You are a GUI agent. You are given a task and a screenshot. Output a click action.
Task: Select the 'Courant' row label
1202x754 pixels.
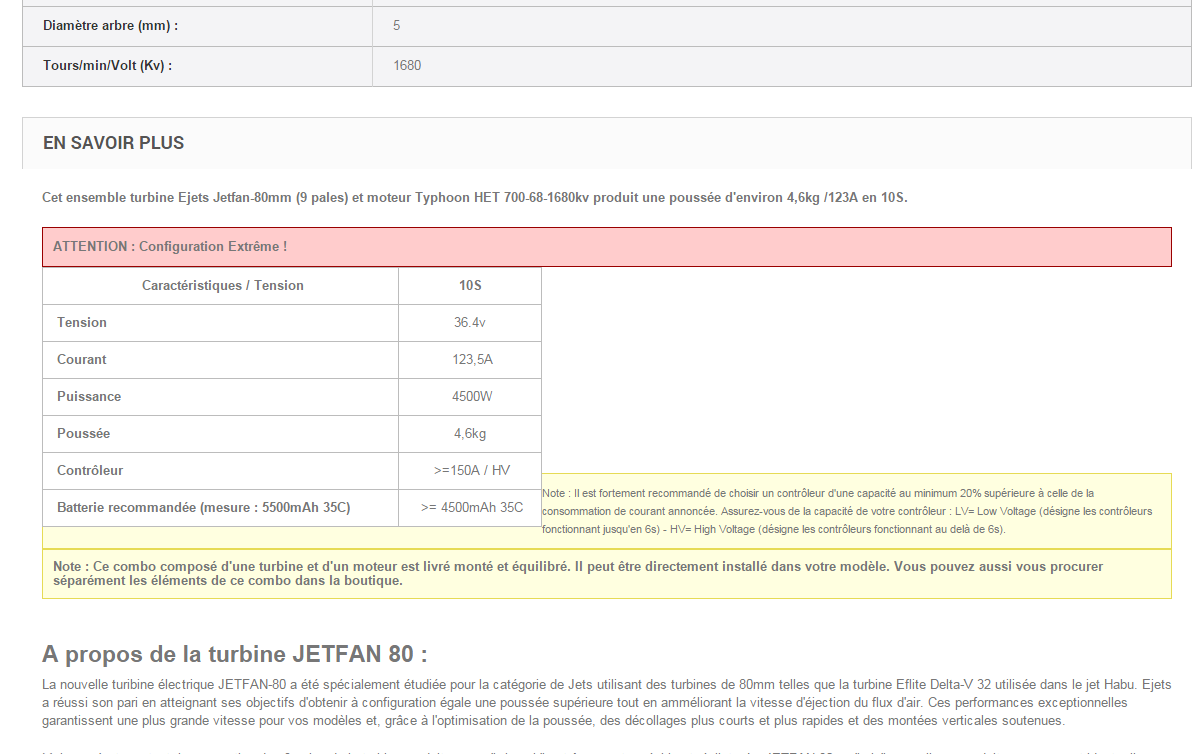click(82, 359)
